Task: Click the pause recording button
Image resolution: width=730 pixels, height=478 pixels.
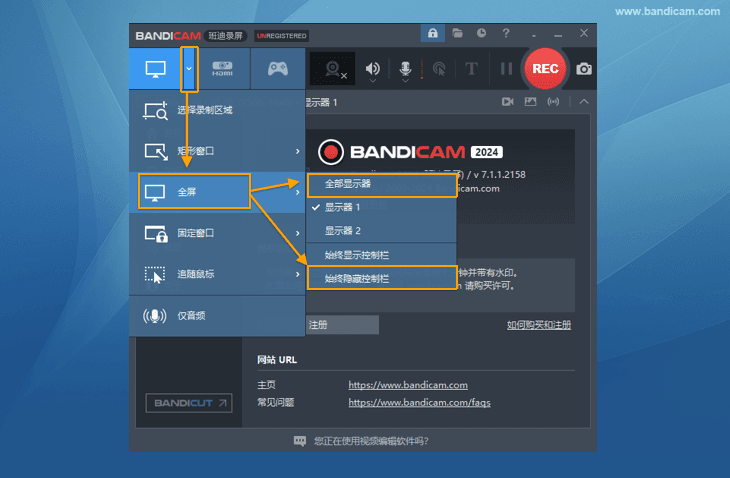Action: [506, 69]
